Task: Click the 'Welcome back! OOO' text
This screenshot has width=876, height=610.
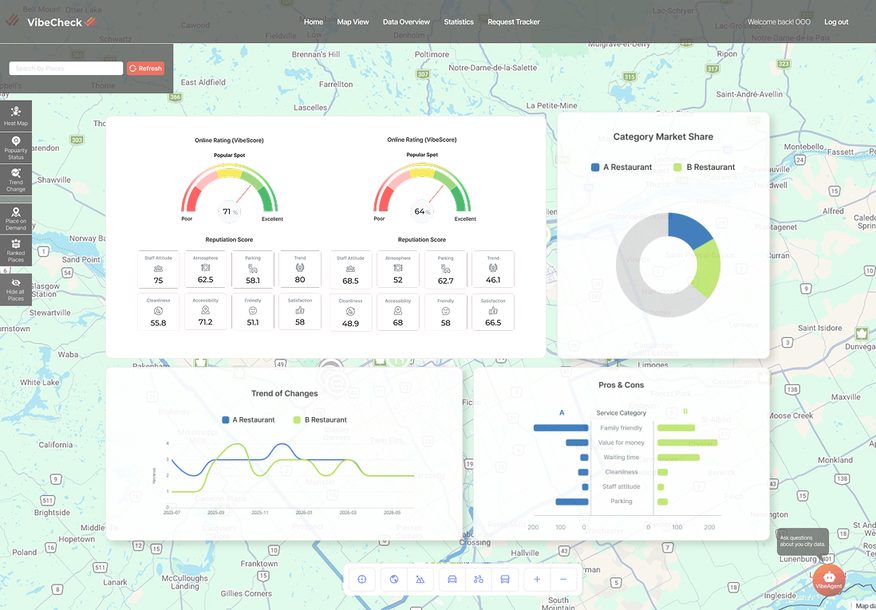Action: 779,22
